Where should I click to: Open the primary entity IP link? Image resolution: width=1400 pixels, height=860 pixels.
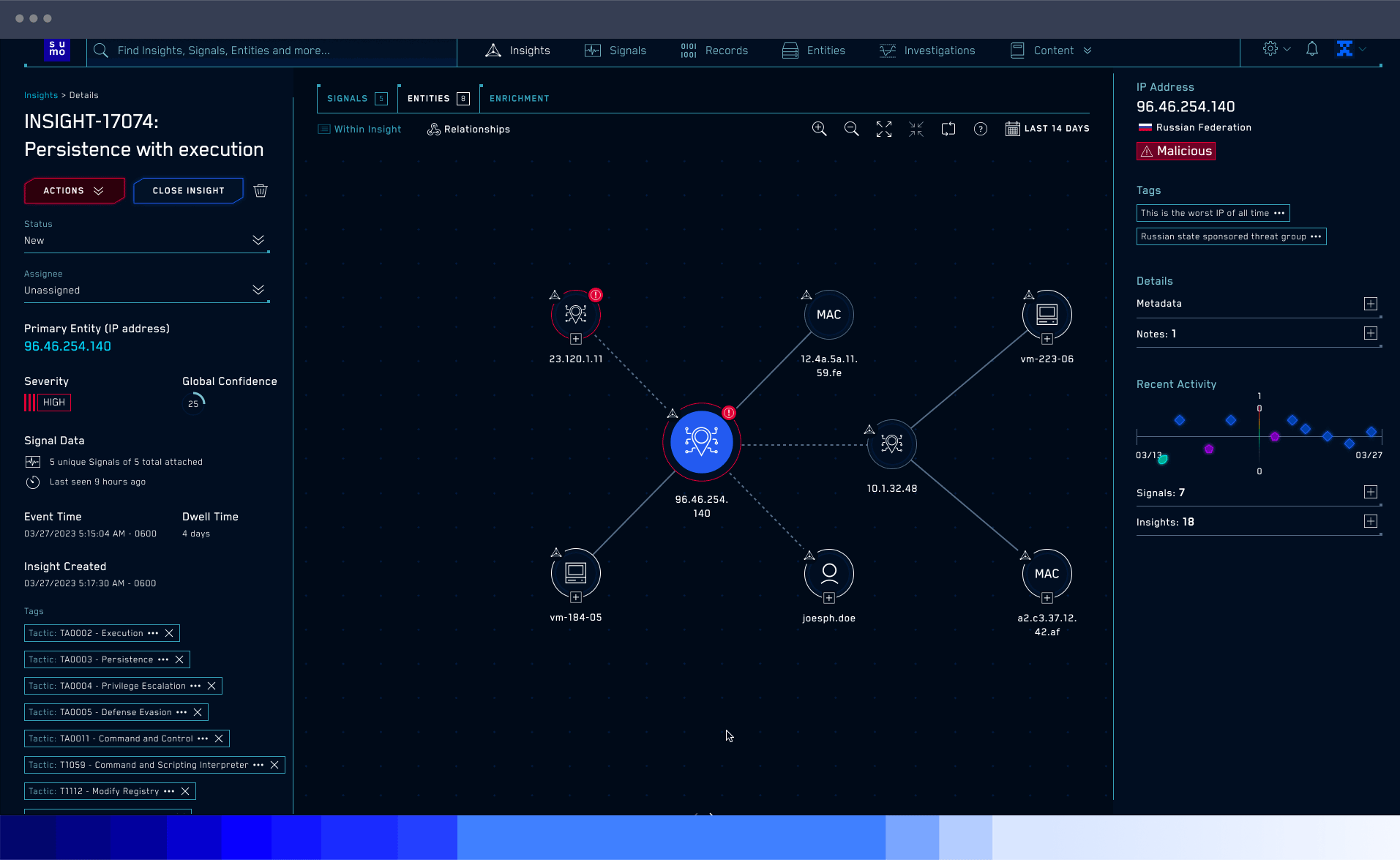pos(67,346)
